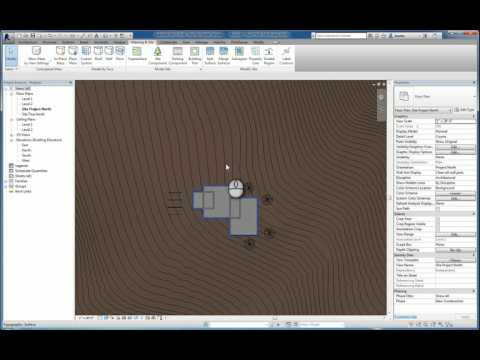This screenshot has height=360, width=480.
Task: Close the Properties palette
Action: pyautogui.click(x=474, y=82)
